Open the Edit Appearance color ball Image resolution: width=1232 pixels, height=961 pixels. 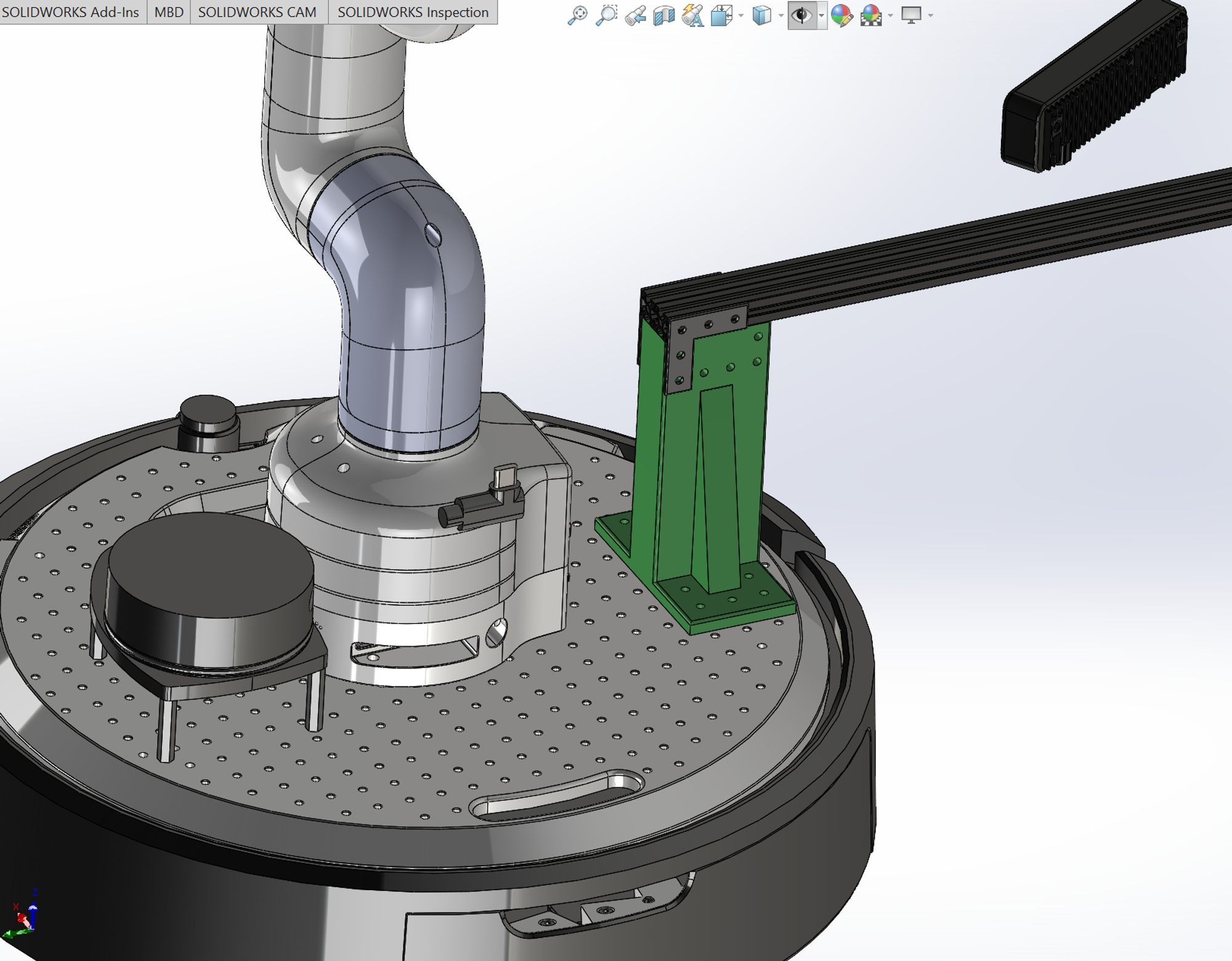(x=841, y=15)
